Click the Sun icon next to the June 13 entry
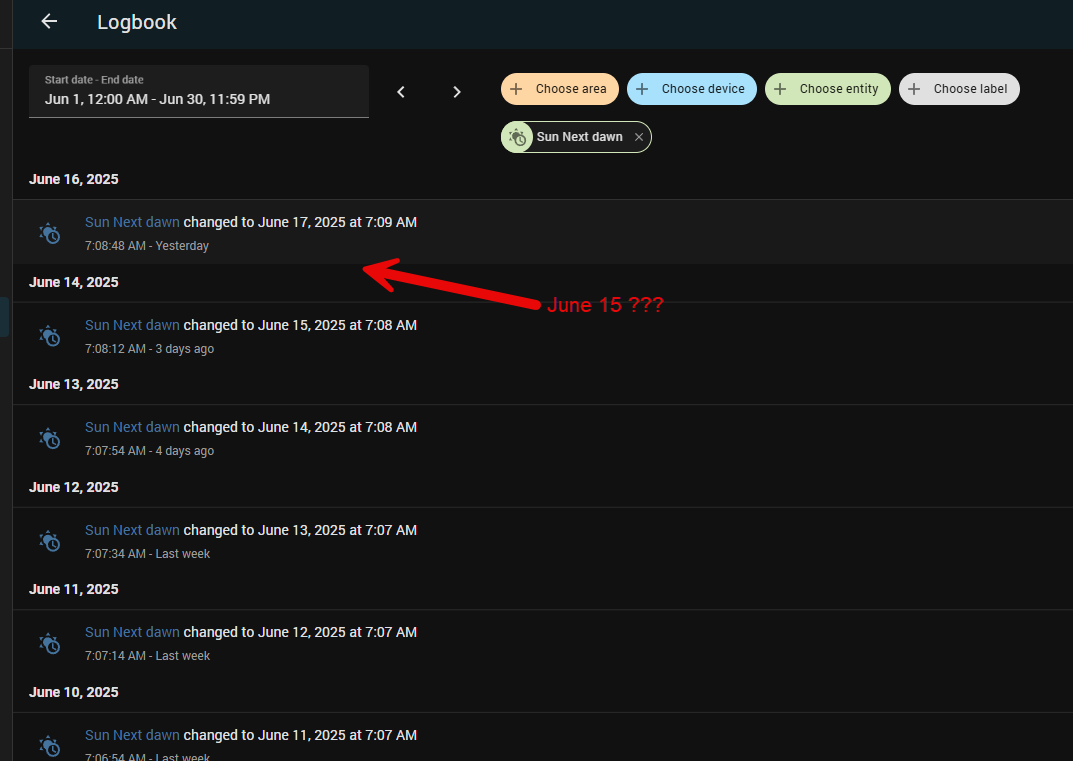This screenshot has width=1073, height=761. pos(49,437)
